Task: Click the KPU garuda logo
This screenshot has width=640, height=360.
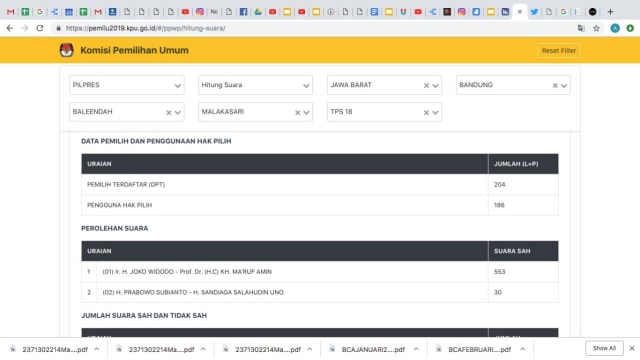Action: 67,50
